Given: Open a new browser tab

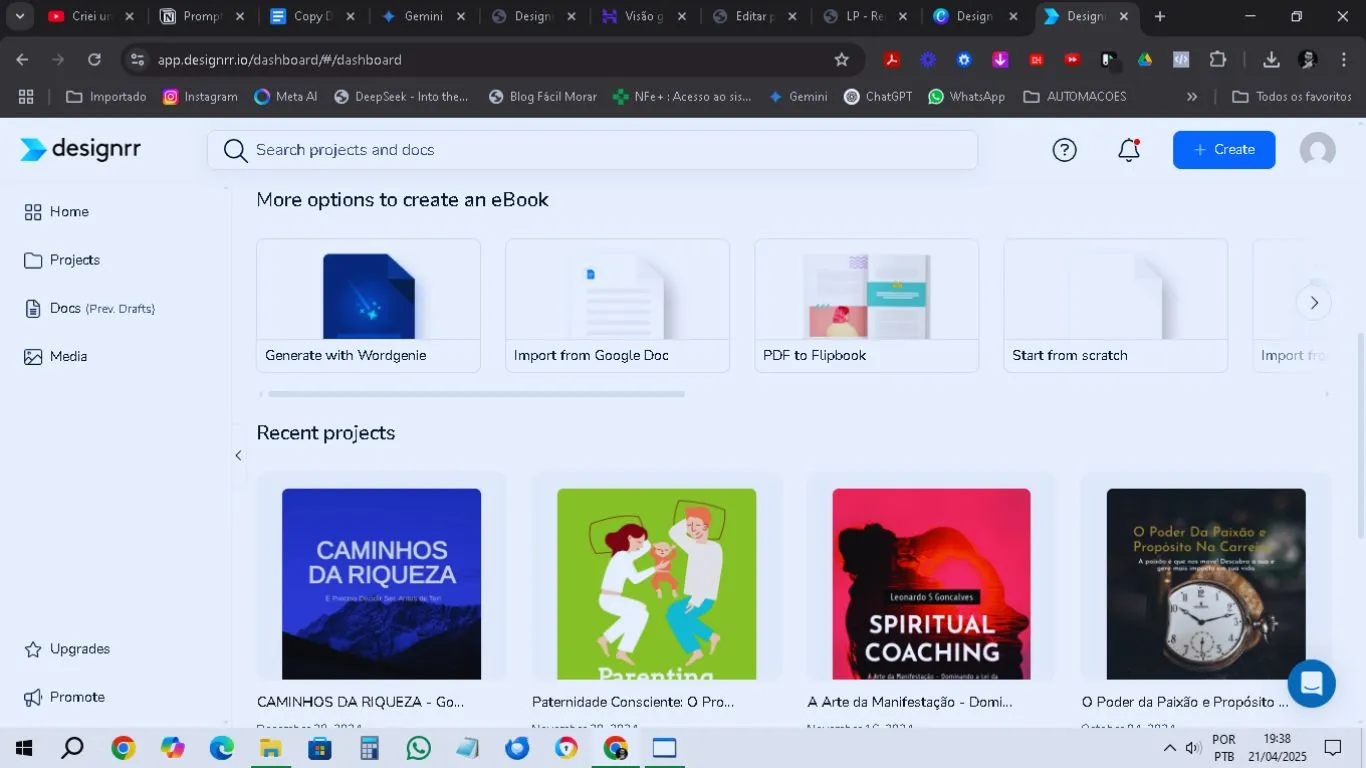Looking at the screenshot, I should [x=1160, y=16].
